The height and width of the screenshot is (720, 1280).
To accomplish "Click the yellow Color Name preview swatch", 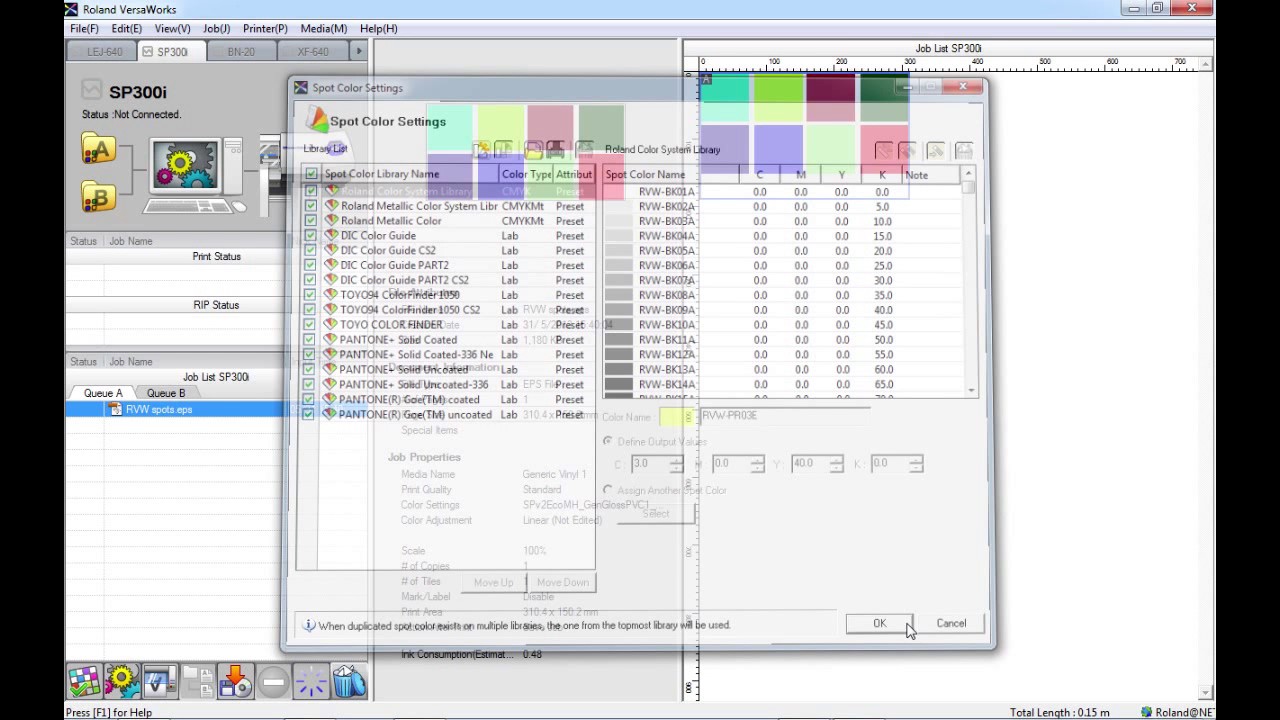I will pyautogui.click(x=678, y=416).
